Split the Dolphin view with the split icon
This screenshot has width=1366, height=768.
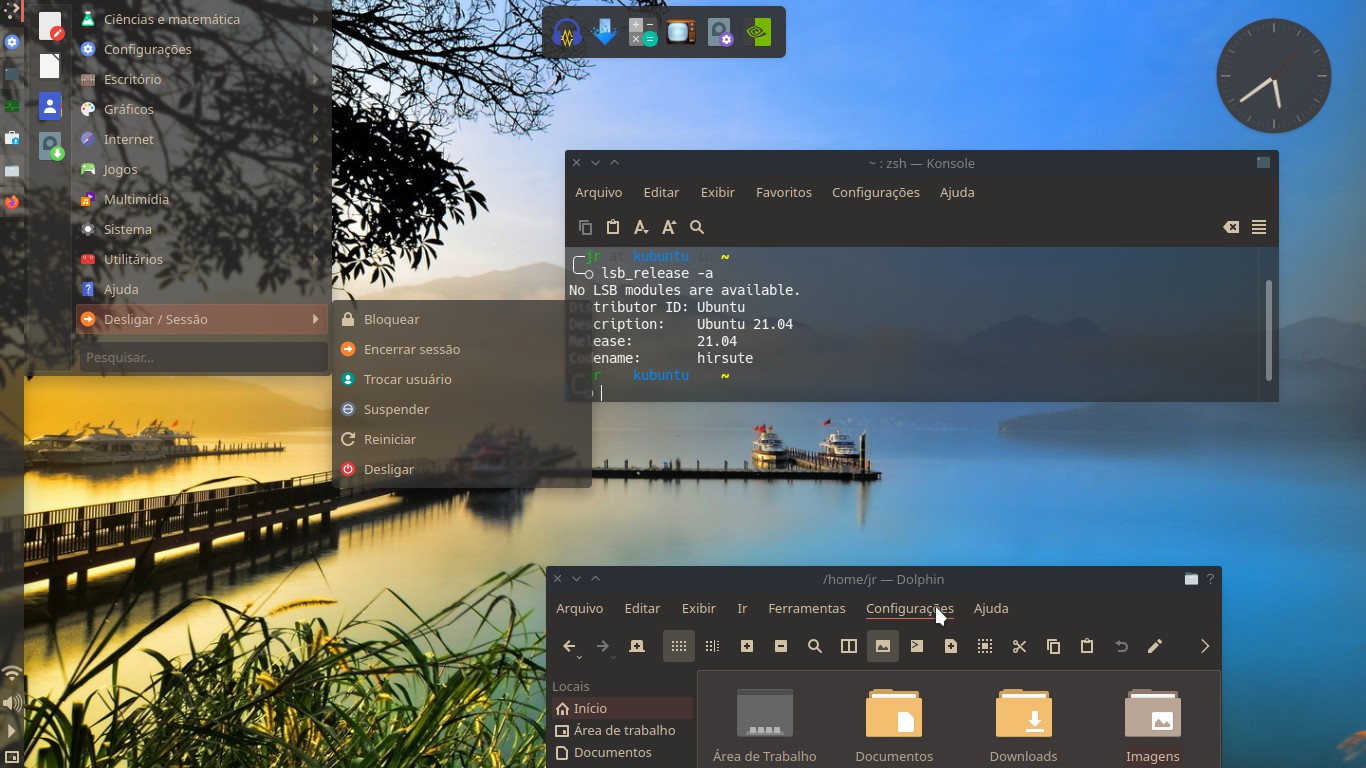tap(849, 646)
